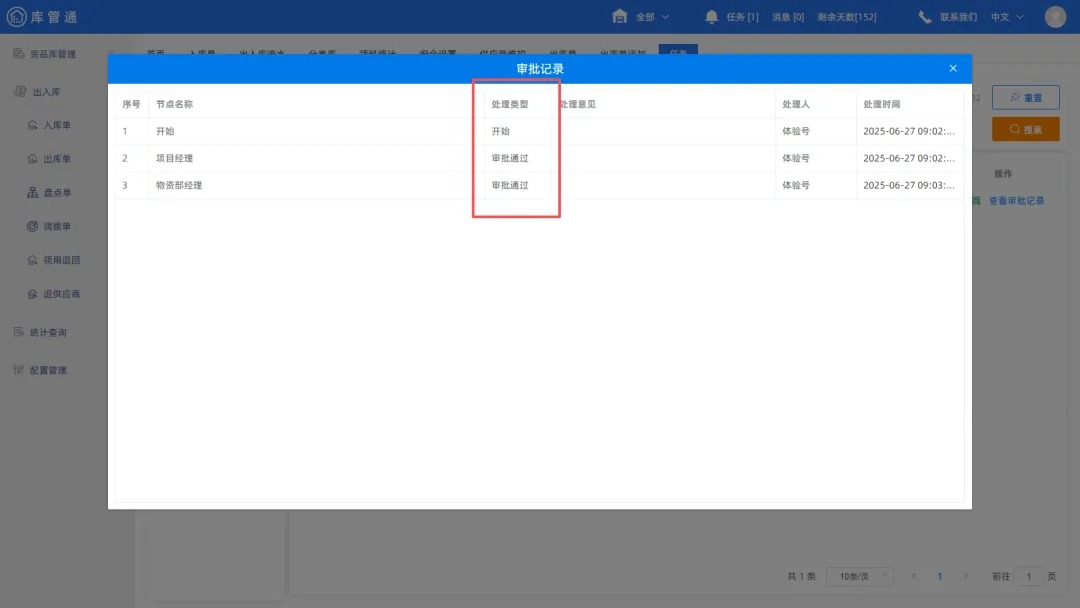The height and width of the screenshot is (608, 1080).
Task: Click the 前往 page number input
Action: [1030, 575]
